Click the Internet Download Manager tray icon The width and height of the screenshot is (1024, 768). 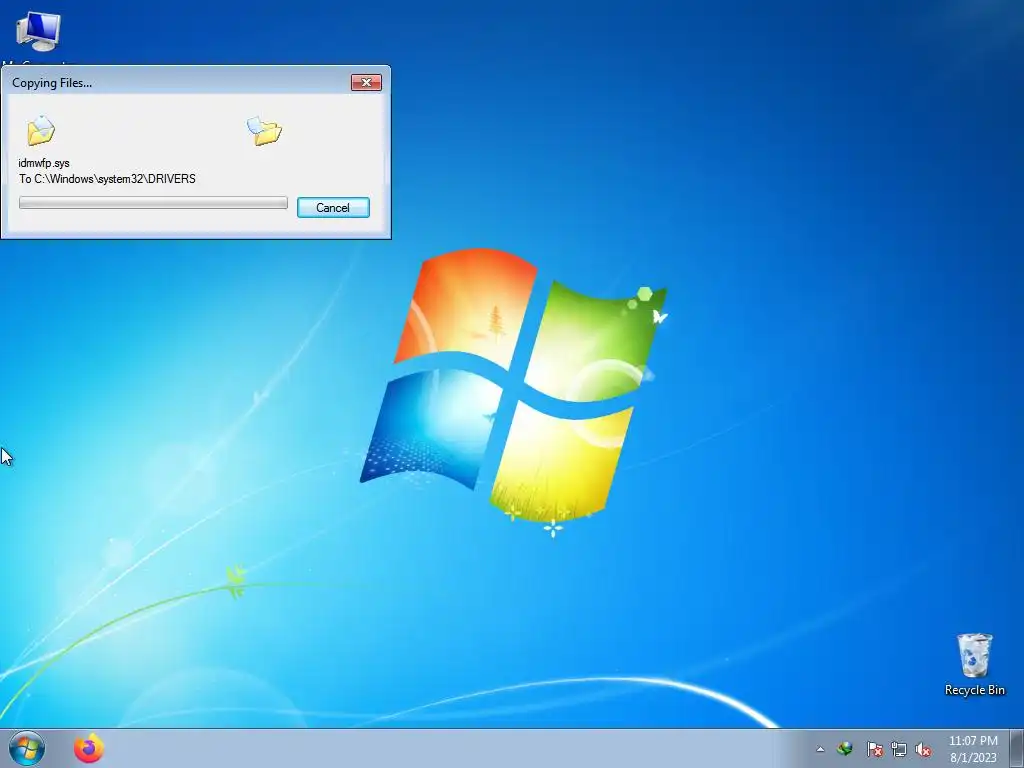[x=845, y=749]
